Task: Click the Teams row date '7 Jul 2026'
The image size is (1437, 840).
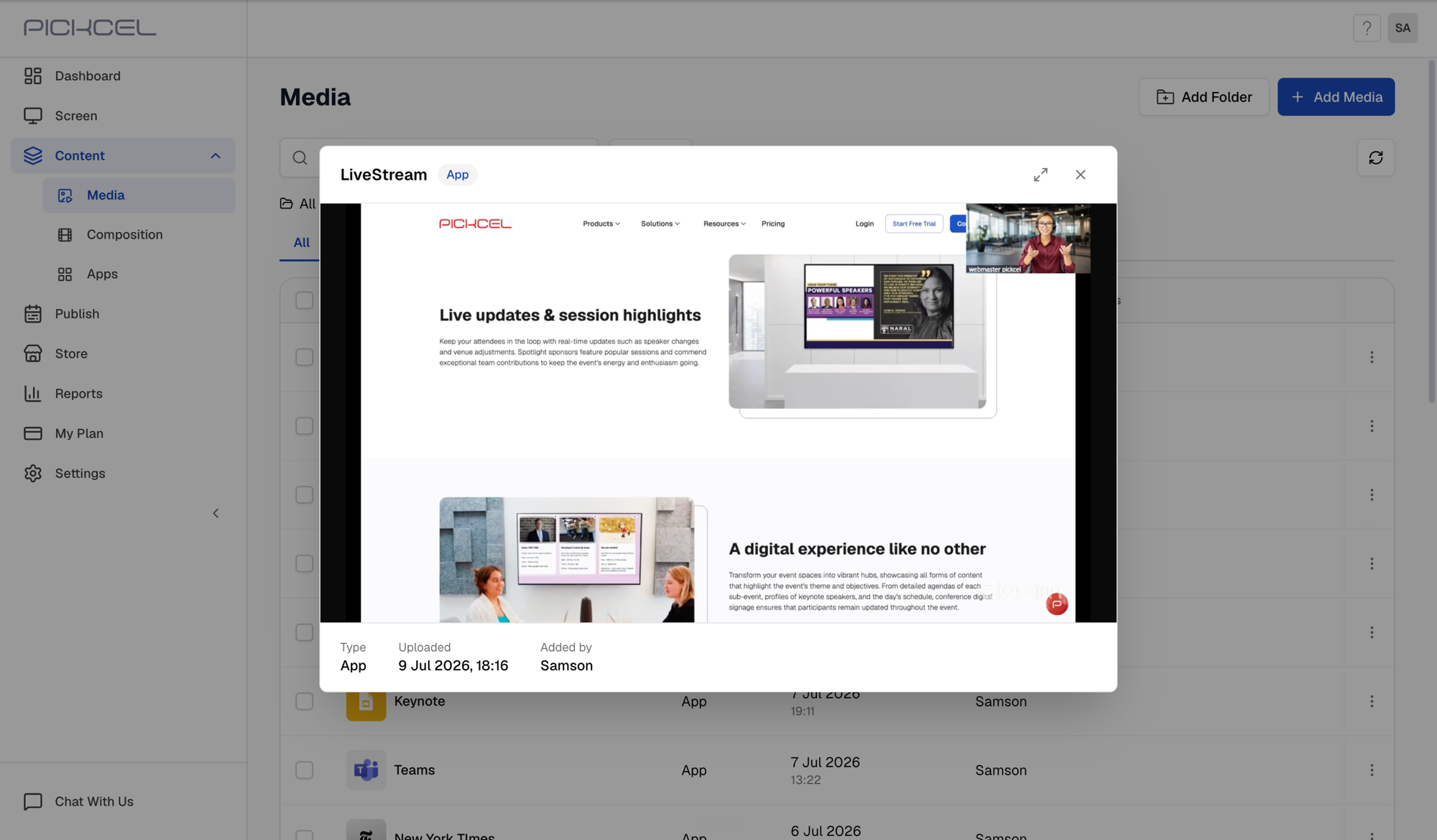Action: point(826,762)
